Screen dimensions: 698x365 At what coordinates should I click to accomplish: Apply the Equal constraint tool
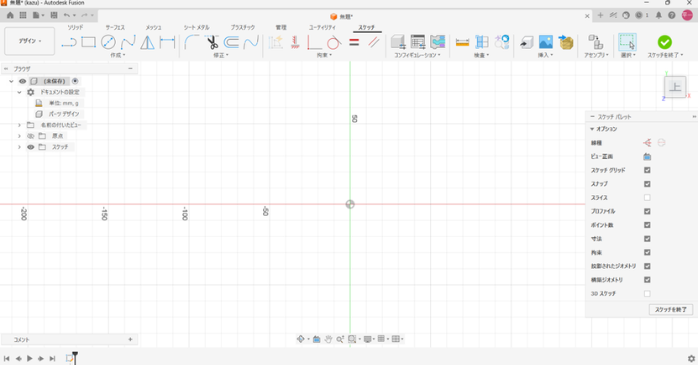[x=354, y=42]
